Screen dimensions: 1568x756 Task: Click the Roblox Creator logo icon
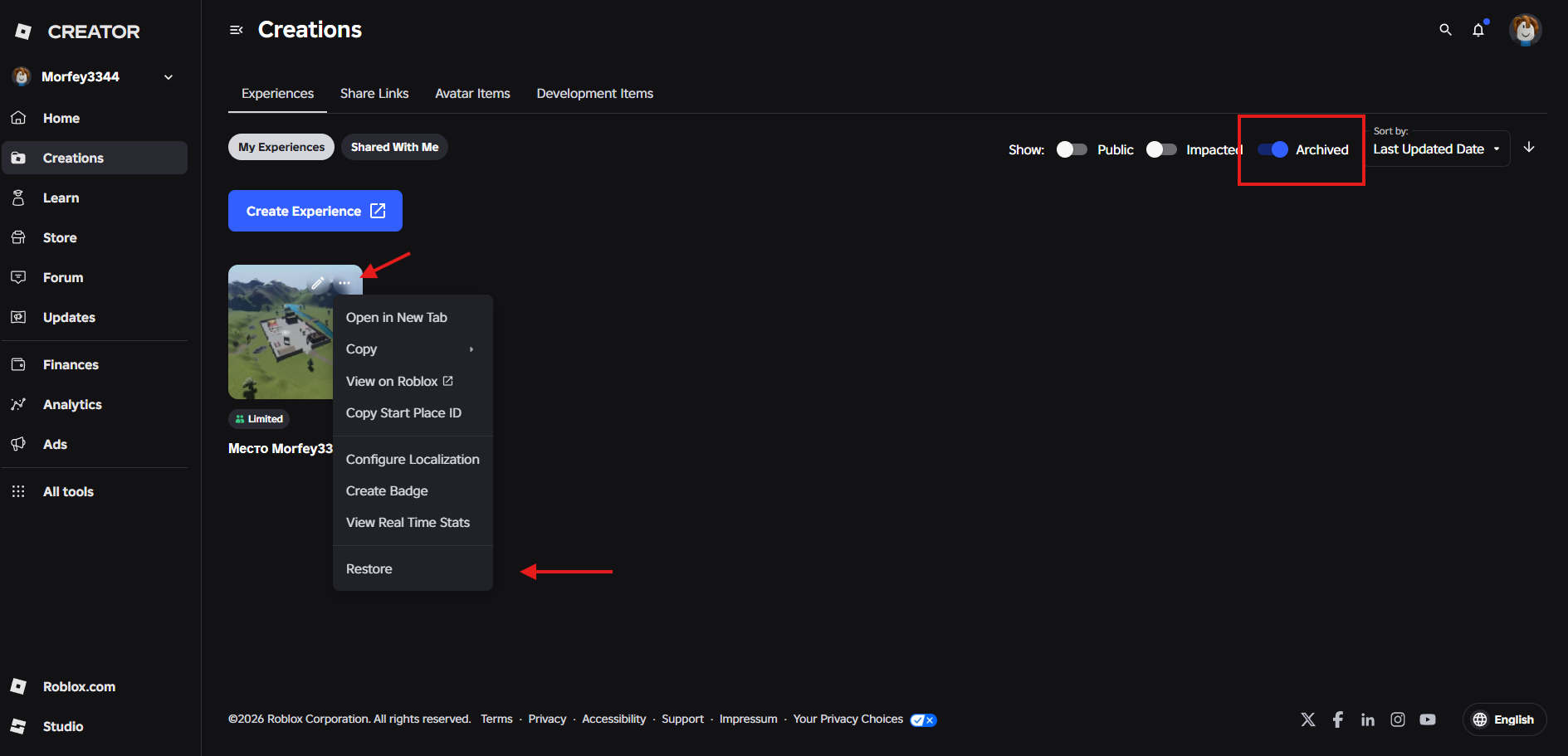point(23,32)
